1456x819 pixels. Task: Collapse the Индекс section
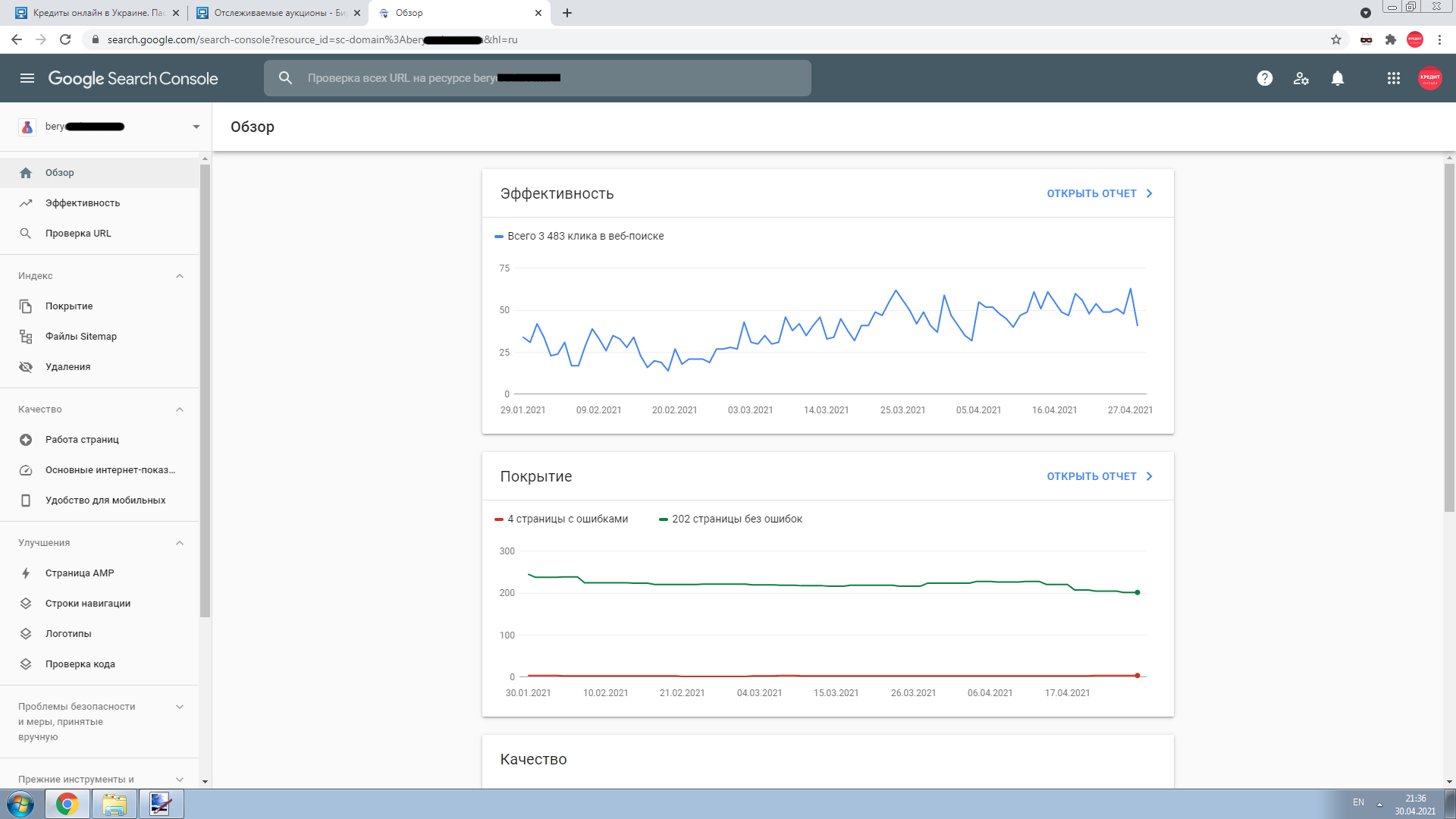tap(180, 276)
